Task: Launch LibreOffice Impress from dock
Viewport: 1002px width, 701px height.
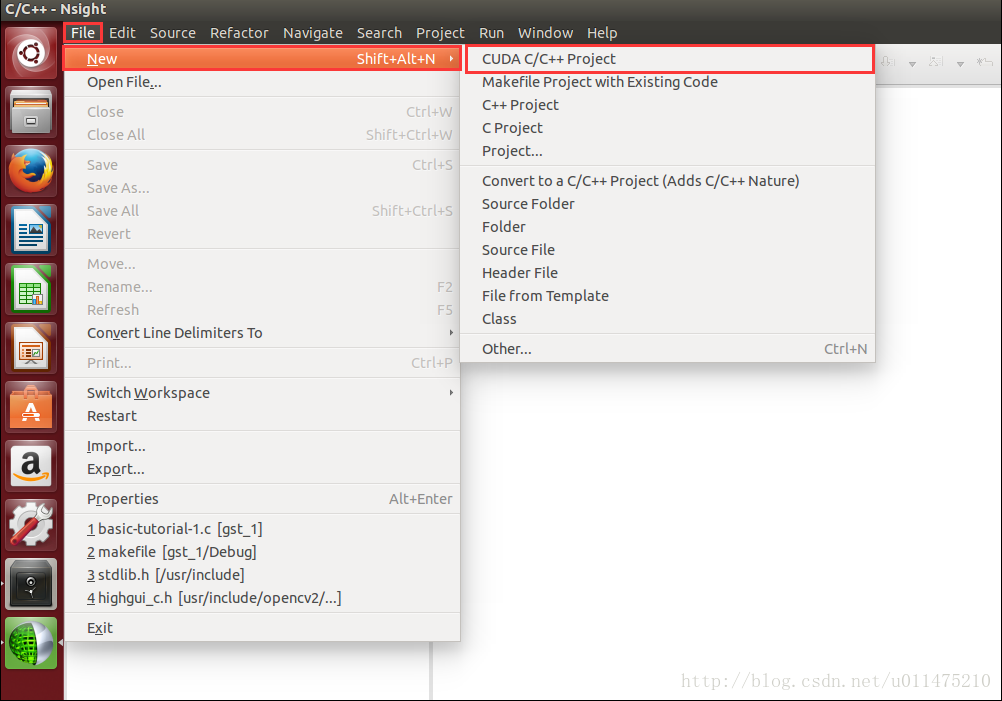Action: point(31,348)
